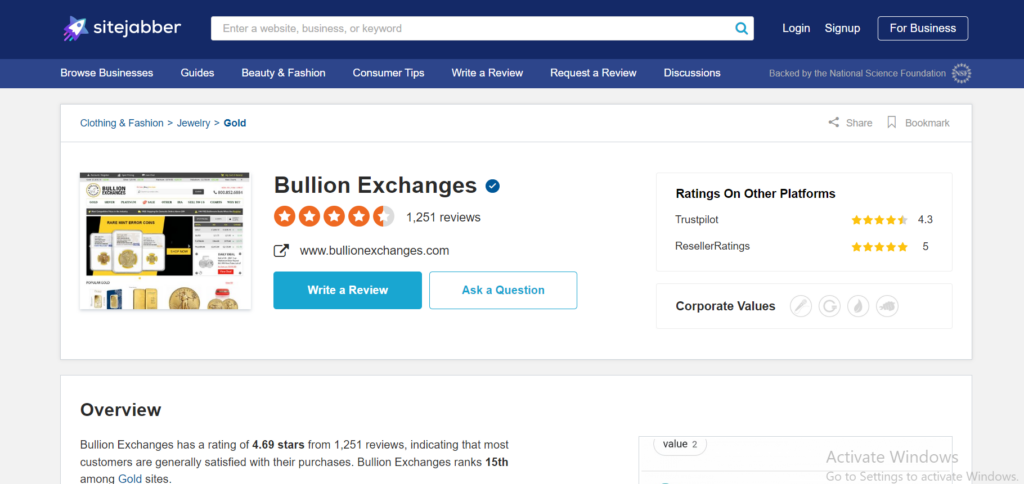This screenshot has height=484, width=1024.
Task: Click the National Science Foundation seal
Action: [x=961, y=74]
